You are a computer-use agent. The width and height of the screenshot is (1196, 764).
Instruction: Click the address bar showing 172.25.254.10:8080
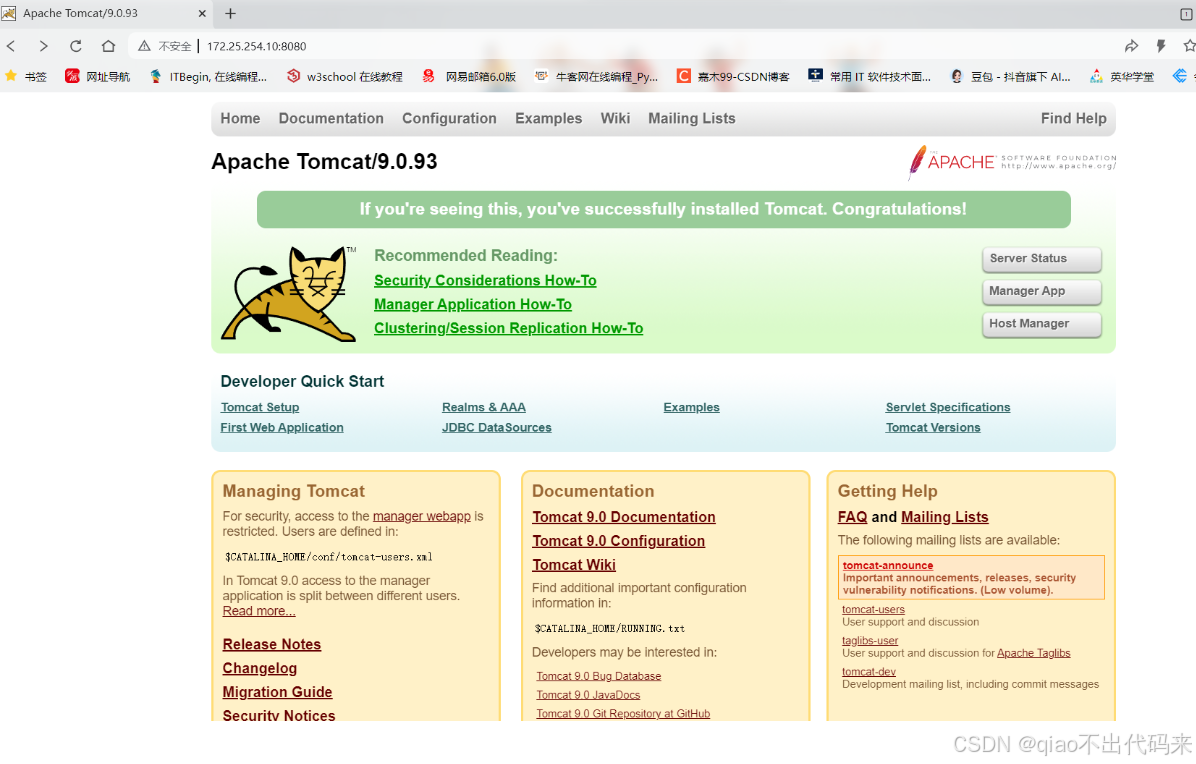click(x=256, y=46)
